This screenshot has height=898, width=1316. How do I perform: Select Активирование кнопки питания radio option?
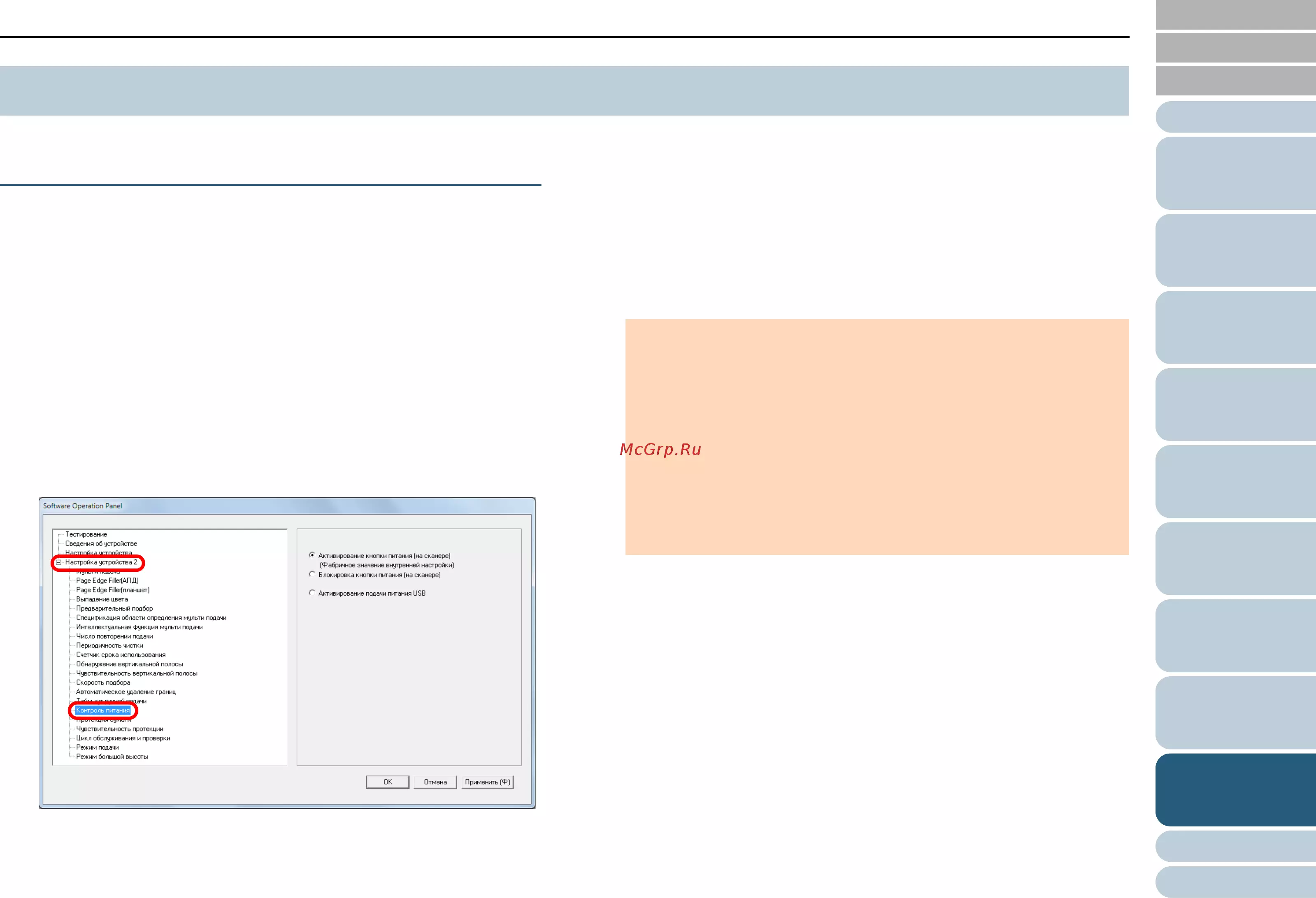[x=312, y=555]
